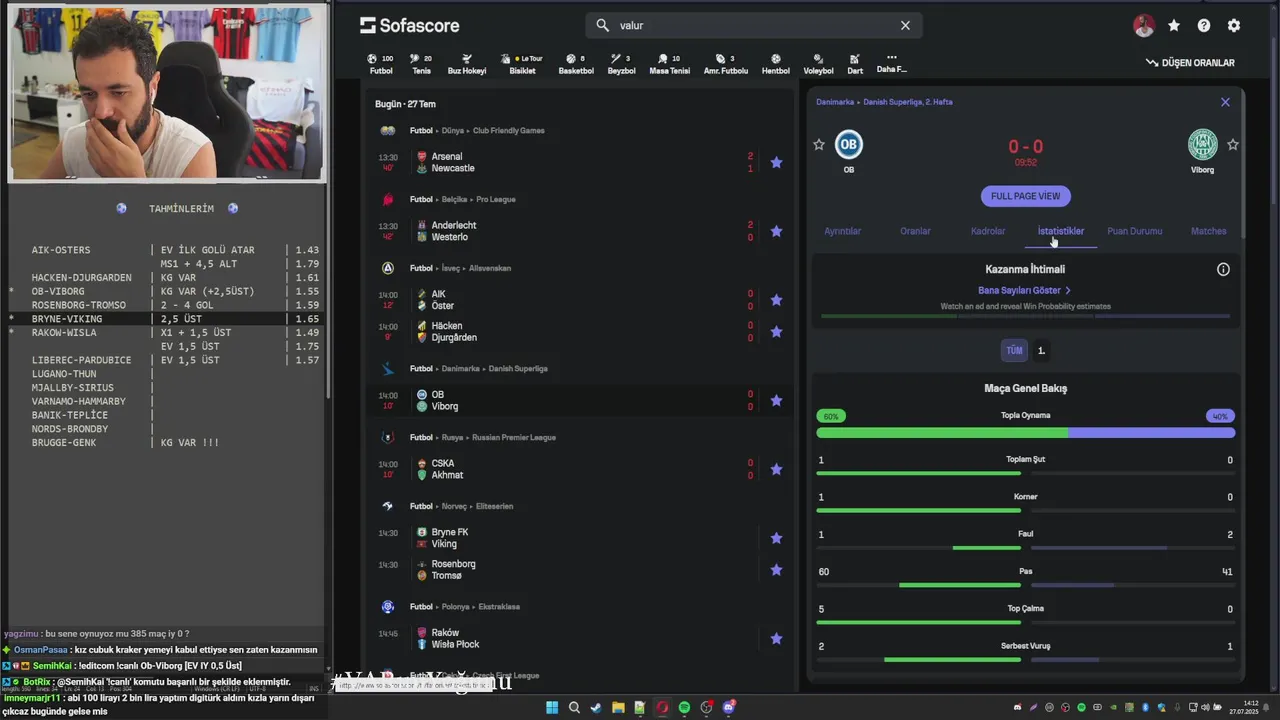
Task: Open the Beyzbol sport category
Action: pos(621,64)
